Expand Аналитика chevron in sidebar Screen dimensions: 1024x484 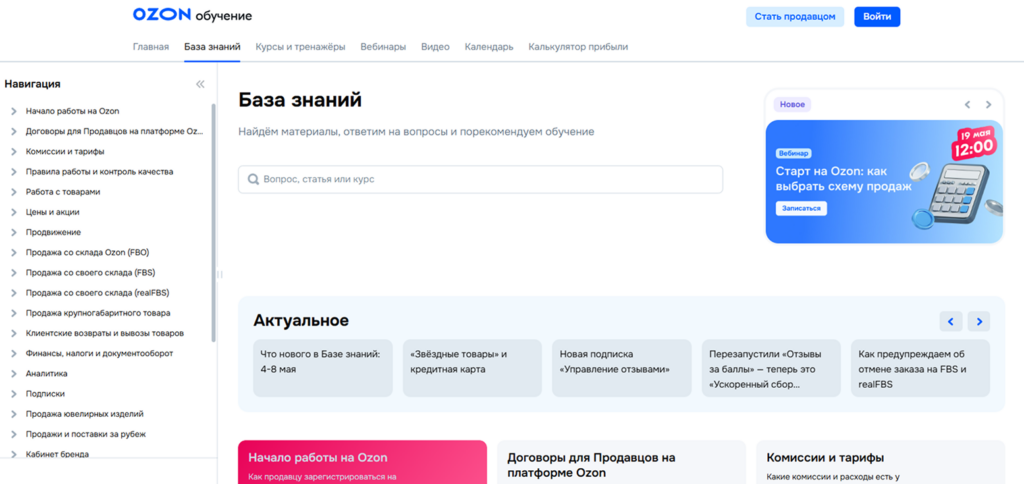click(x=14, y=374)
